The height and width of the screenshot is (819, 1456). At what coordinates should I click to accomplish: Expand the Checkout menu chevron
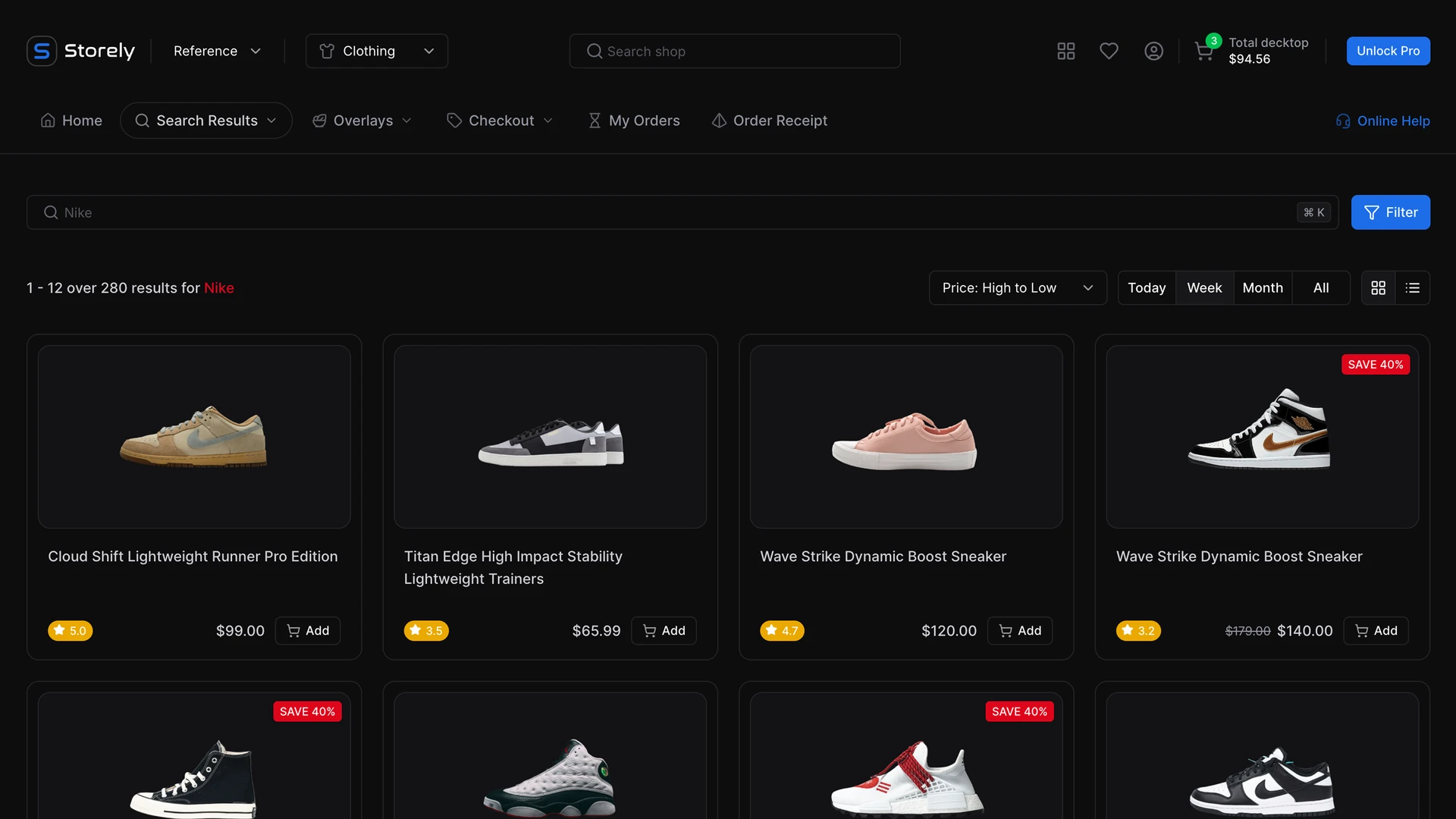click(x=548, y=121)
